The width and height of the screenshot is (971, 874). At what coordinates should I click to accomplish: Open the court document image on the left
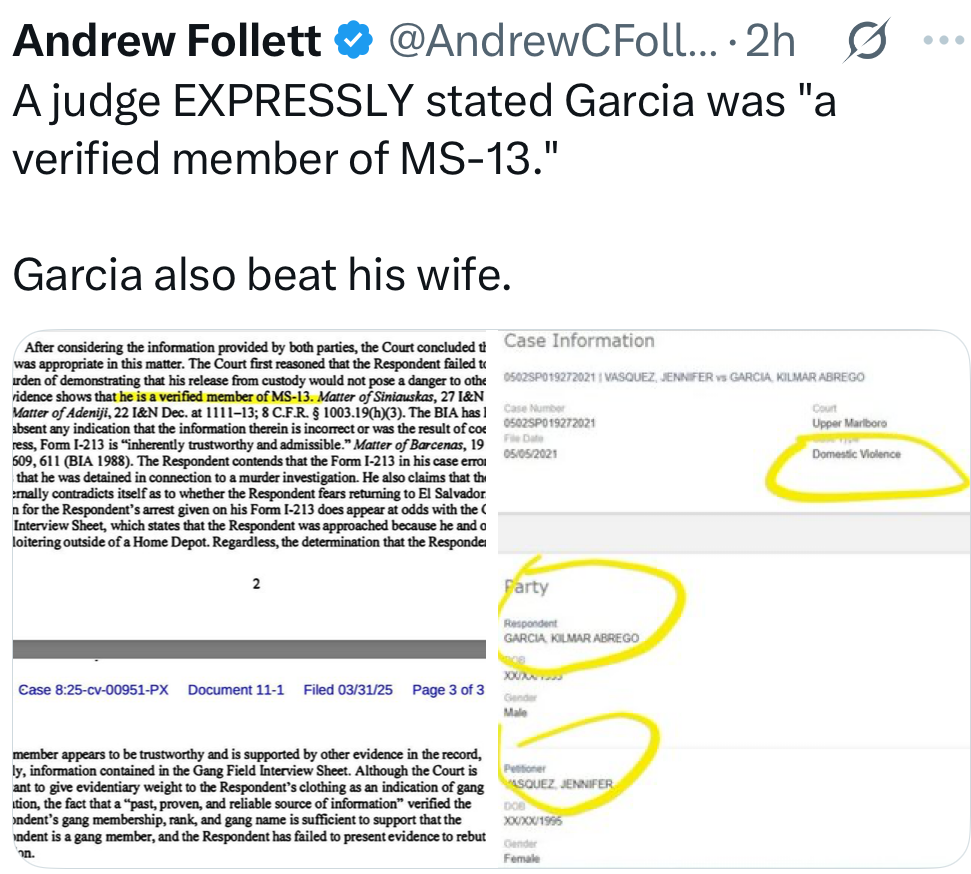pyautogui.click(x=250, y=598)
